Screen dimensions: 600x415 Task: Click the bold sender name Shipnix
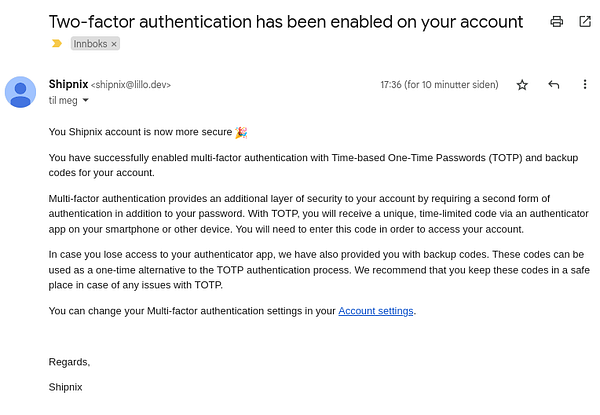67,85
